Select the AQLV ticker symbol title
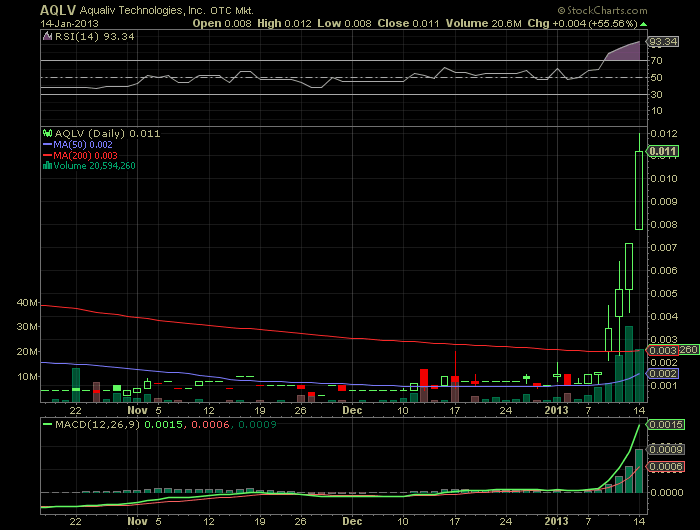 coord(58,10)
